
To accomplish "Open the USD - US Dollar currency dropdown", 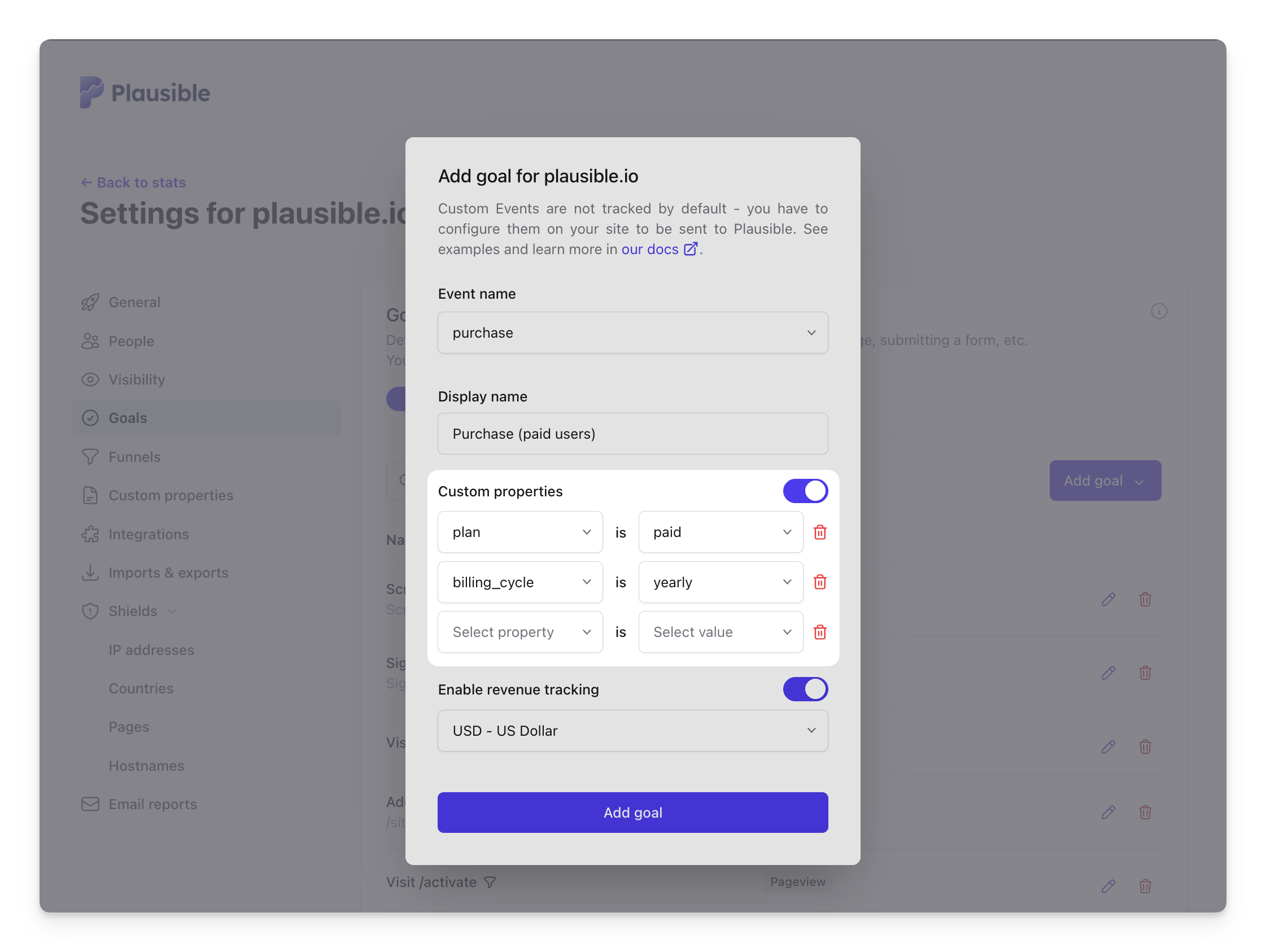I will coord(632,731).
